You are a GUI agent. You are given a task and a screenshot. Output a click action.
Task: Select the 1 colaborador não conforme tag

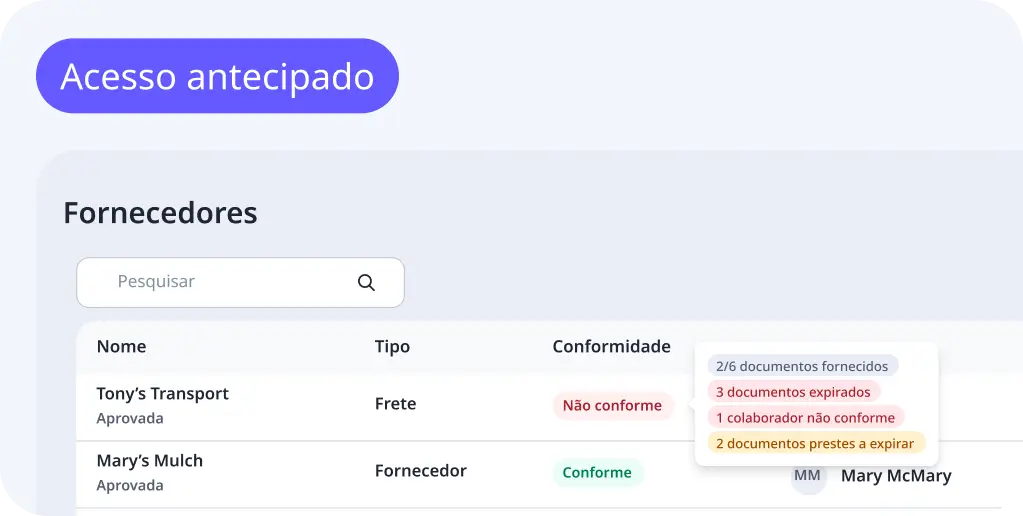(x=805, y=418)
